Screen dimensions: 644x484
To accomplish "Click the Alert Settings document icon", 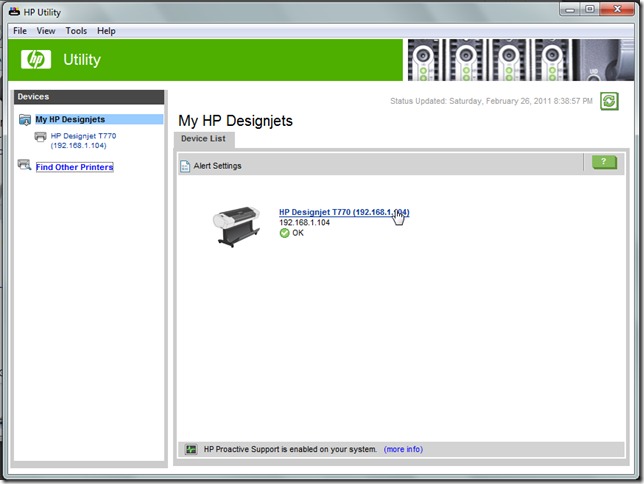I will (185, 166).
